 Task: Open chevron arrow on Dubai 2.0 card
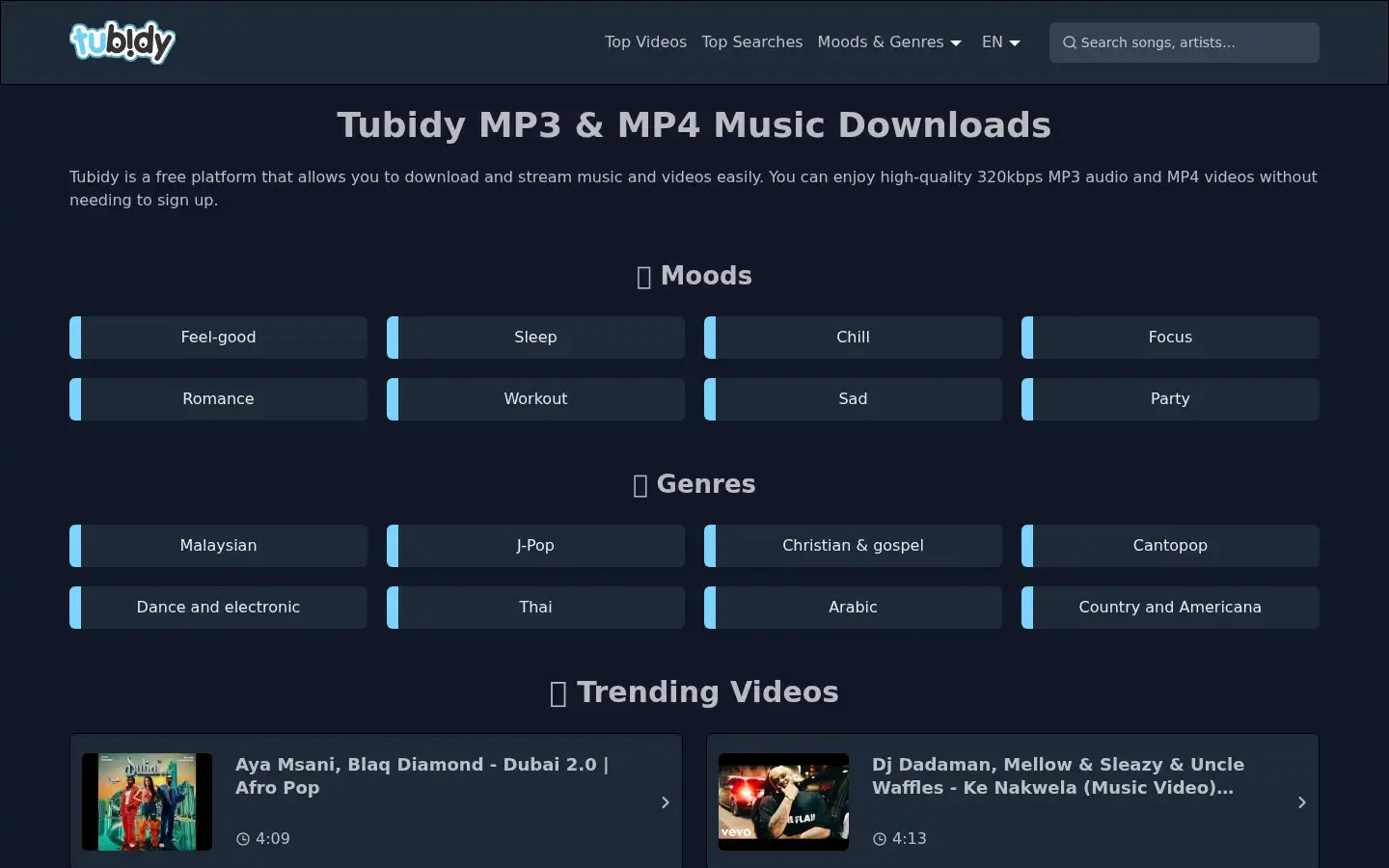coord(665,802)
